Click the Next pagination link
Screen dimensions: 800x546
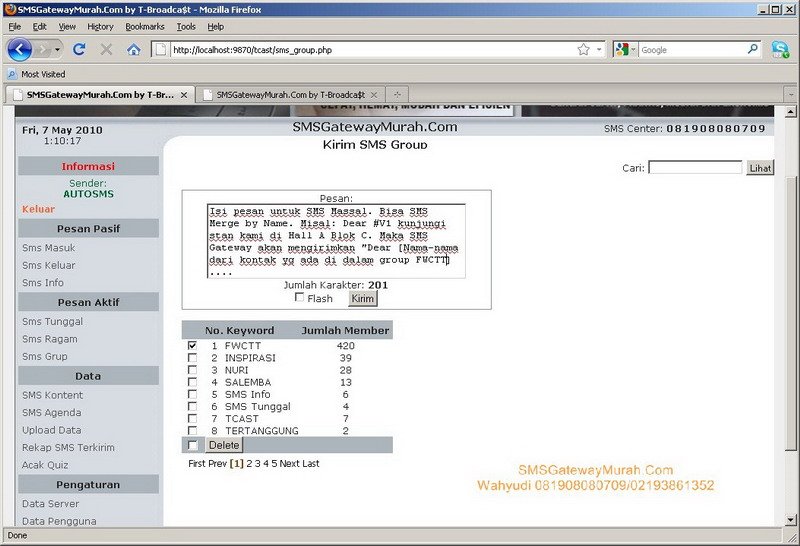[x=289, y=464]
